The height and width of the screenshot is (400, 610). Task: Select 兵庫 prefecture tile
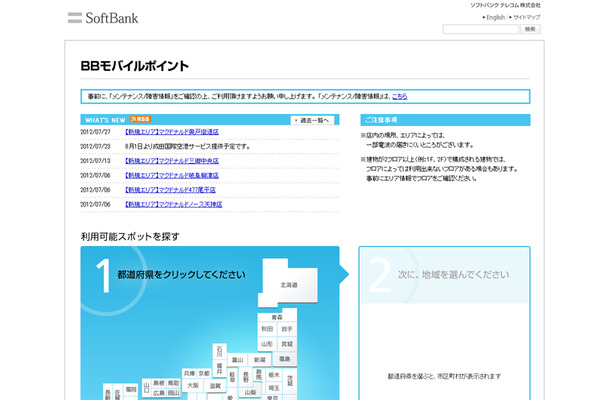pyautogui.click(x=189, y=373)
